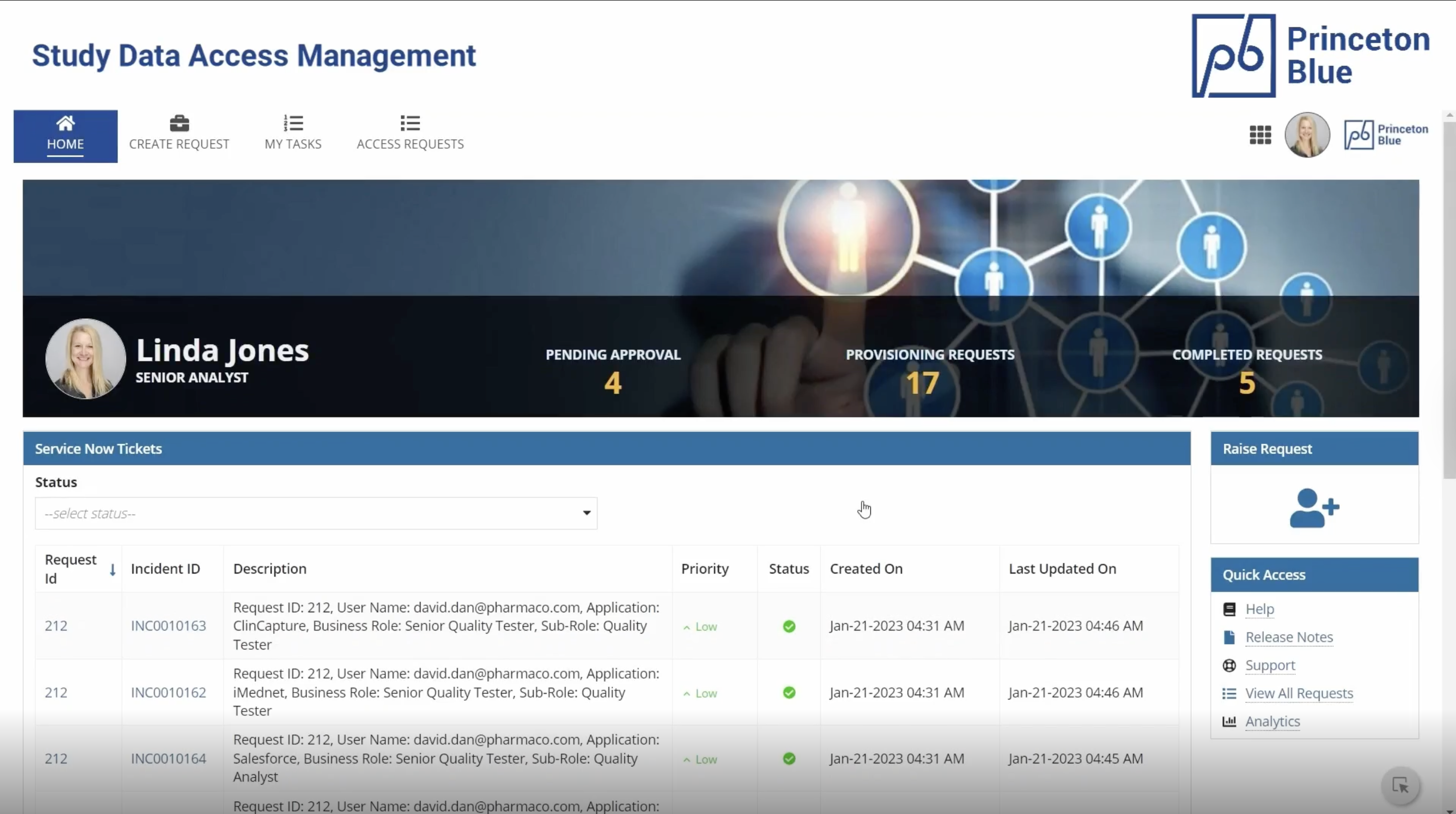Open the select status dropdown
The width and height of the screenshot is (1456, 814).
tap(315, 513)
